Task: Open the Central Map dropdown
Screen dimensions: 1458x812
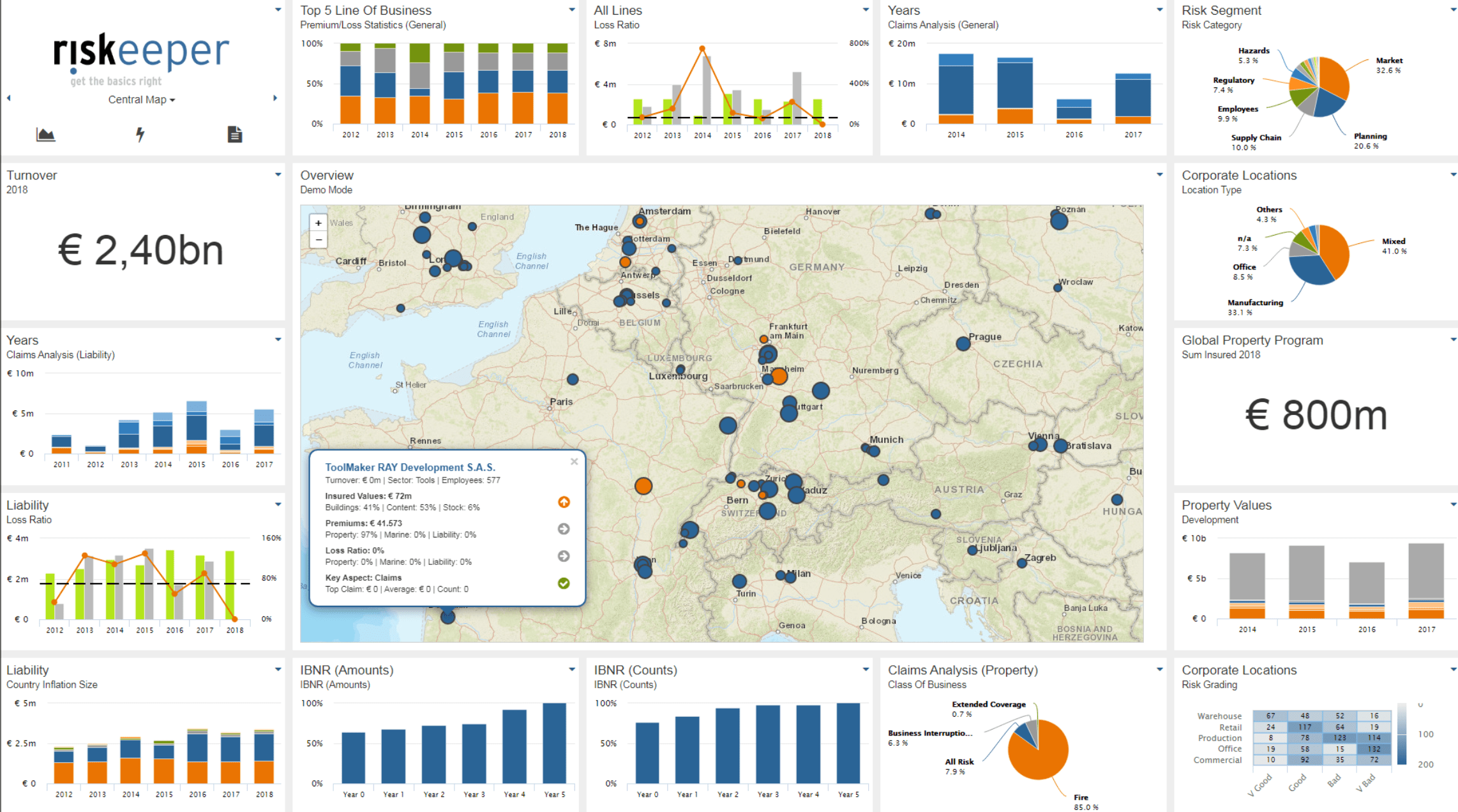Action: 141,100
